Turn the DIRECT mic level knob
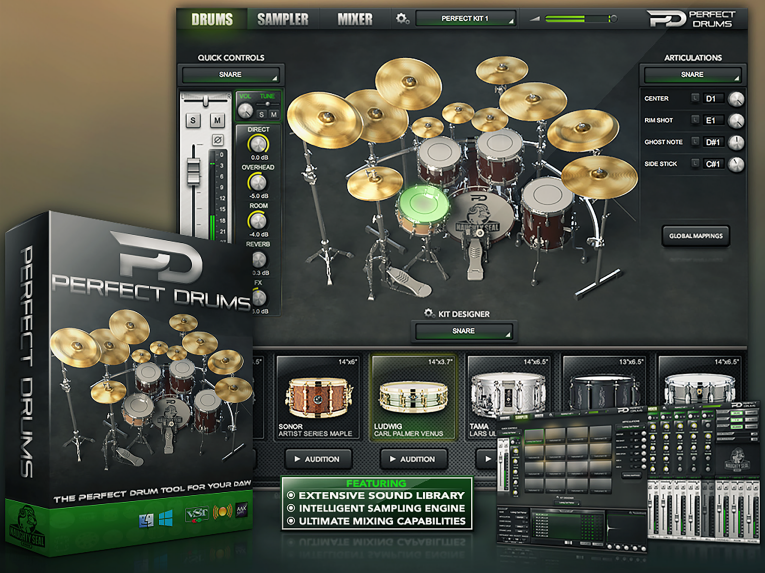The height and width of the screenshot is (573, 765). tap(258, 144)
